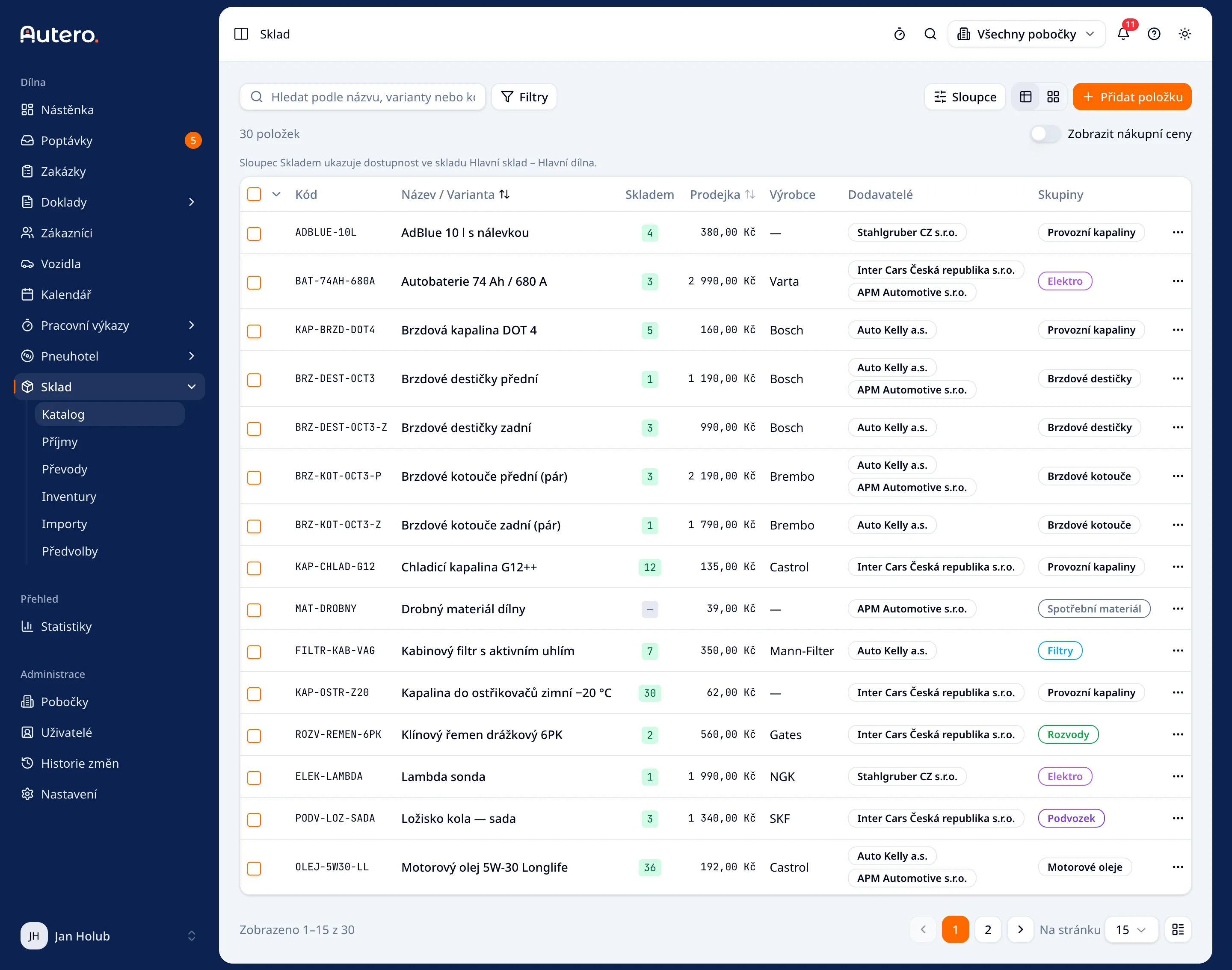Viewport: 1232px width, 970px height.
Task: Click the global search magnifier icon
Action: tap(930, 34)
